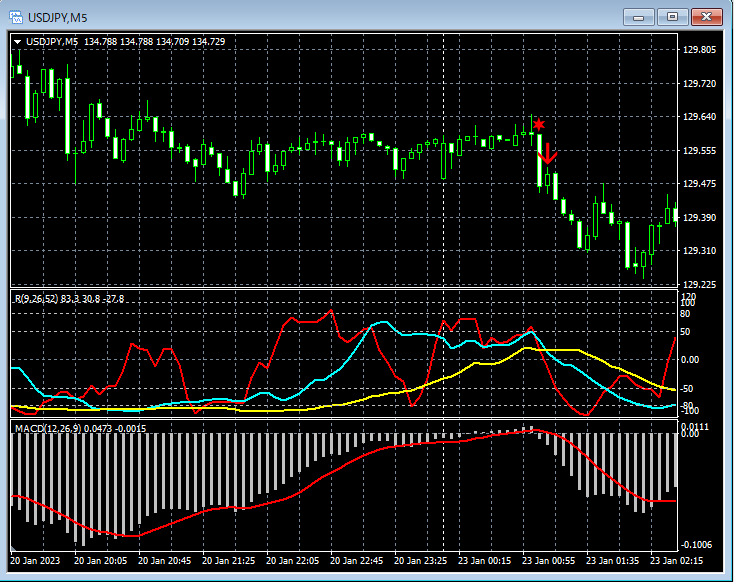Maximize the USDJPY,M5 chart window
The height and width of the screenshot is (582, 735).
coord(673,16)
